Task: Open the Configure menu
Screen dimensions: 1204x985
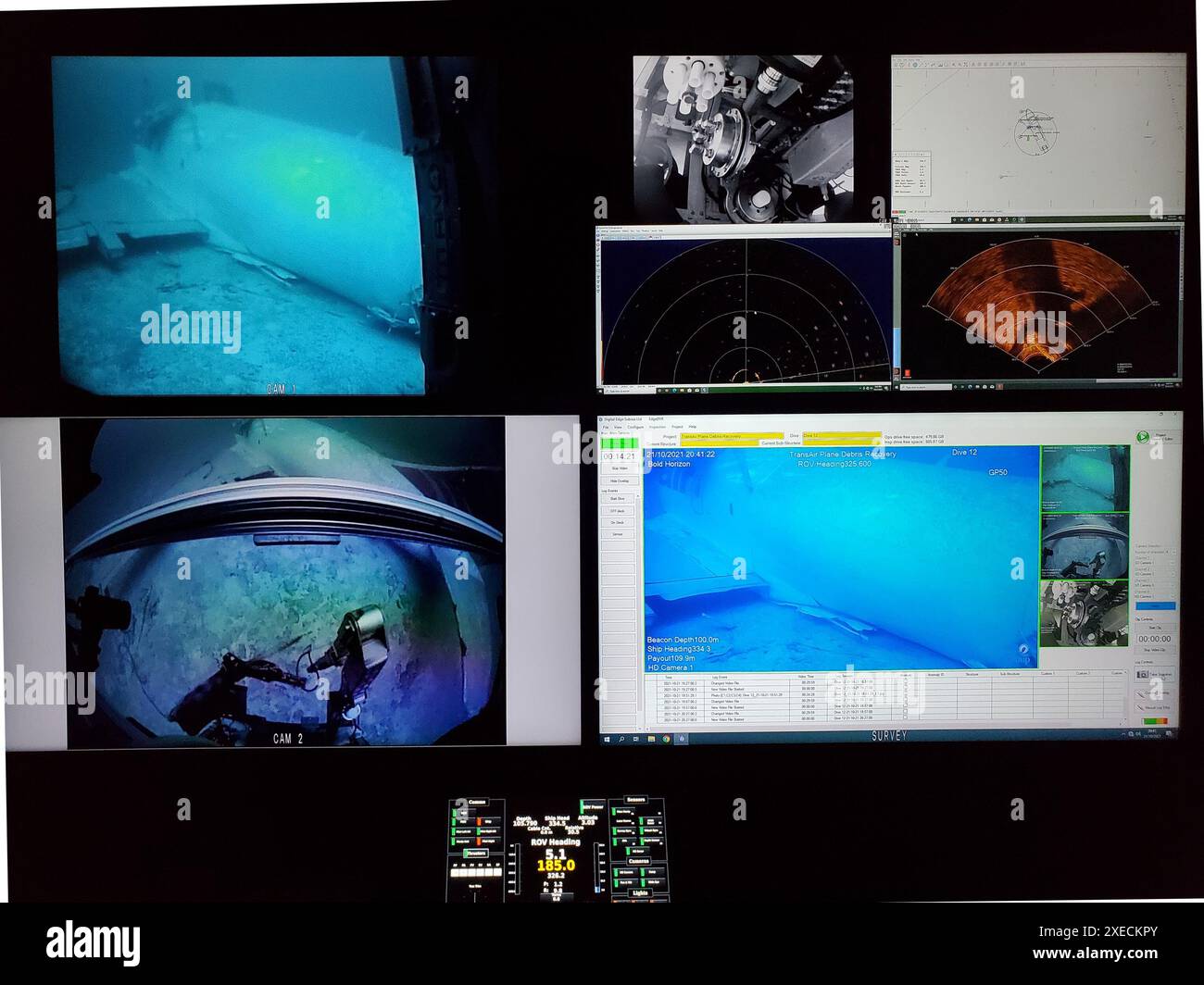Action: [x=635, y=427]
